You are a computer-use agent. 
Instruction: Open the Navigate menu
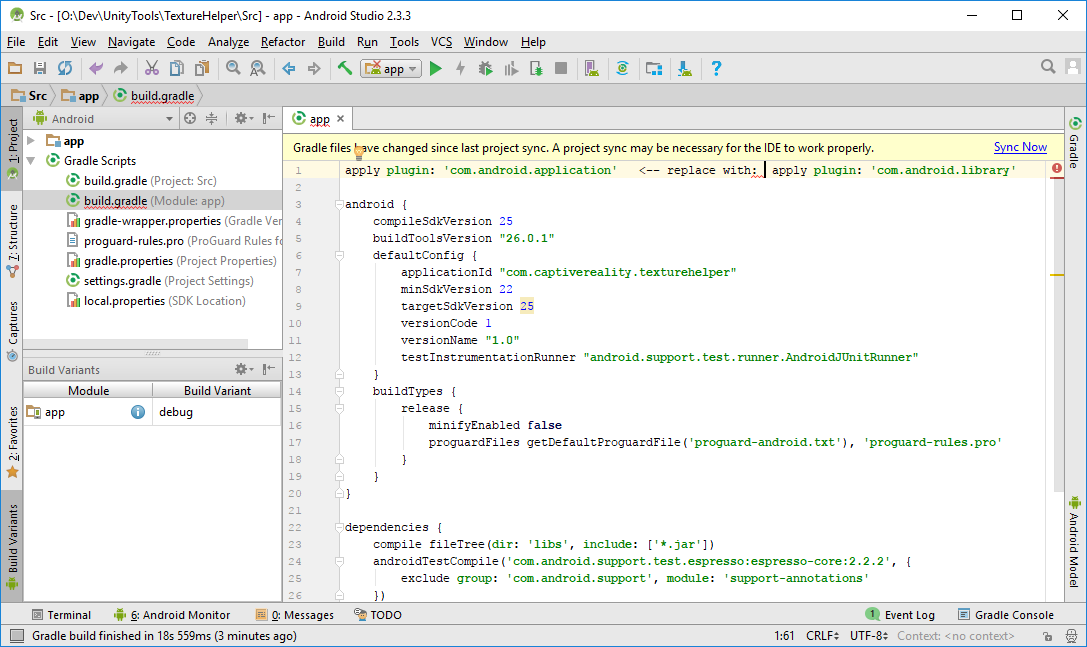[x=132, y=42]
